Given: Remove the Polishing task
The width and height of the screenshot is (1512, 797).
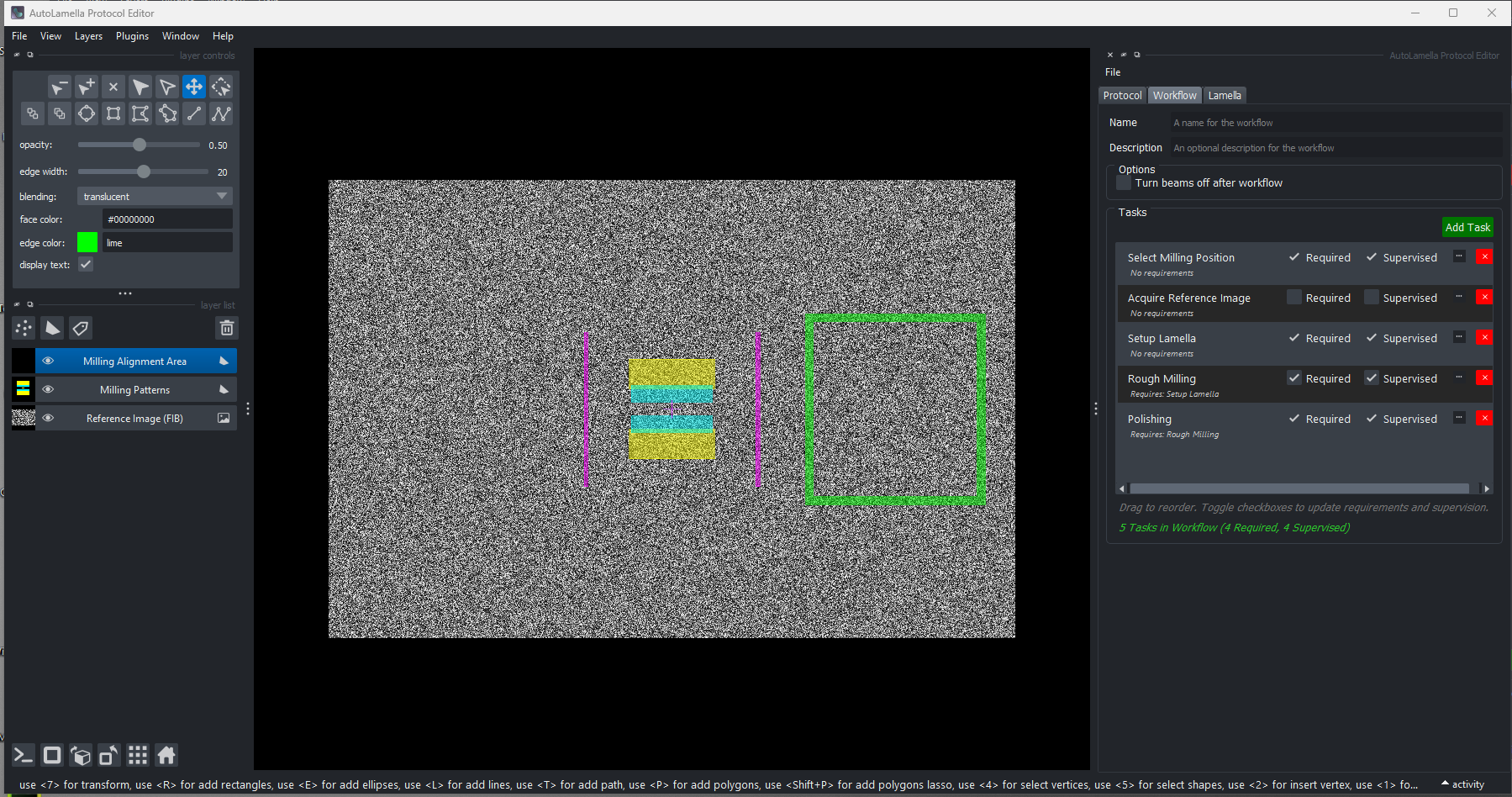Looking at the screenshot, I should pos(1485,418).
